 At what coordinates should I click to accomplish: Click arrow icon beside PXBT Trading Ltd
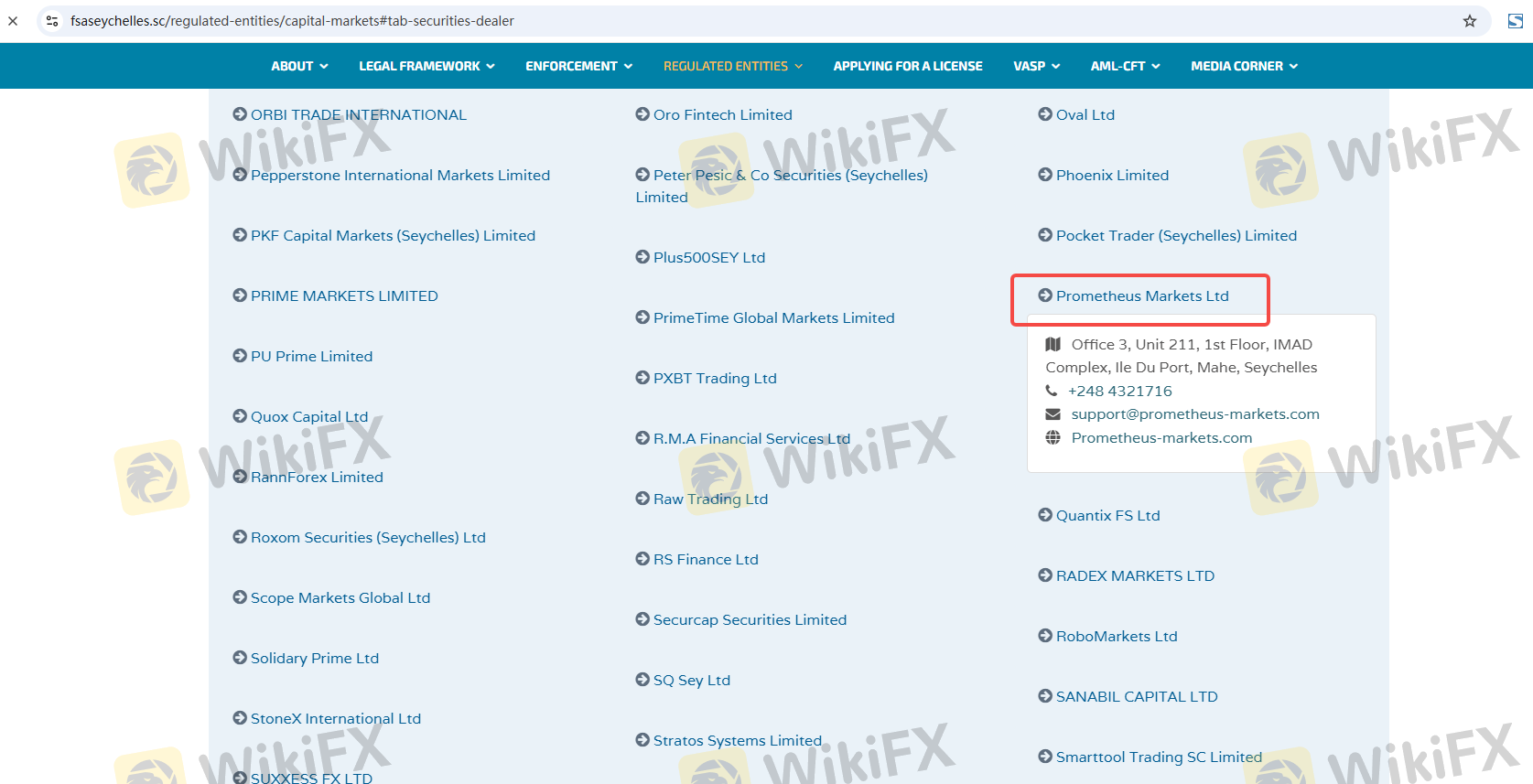(642, 378)
